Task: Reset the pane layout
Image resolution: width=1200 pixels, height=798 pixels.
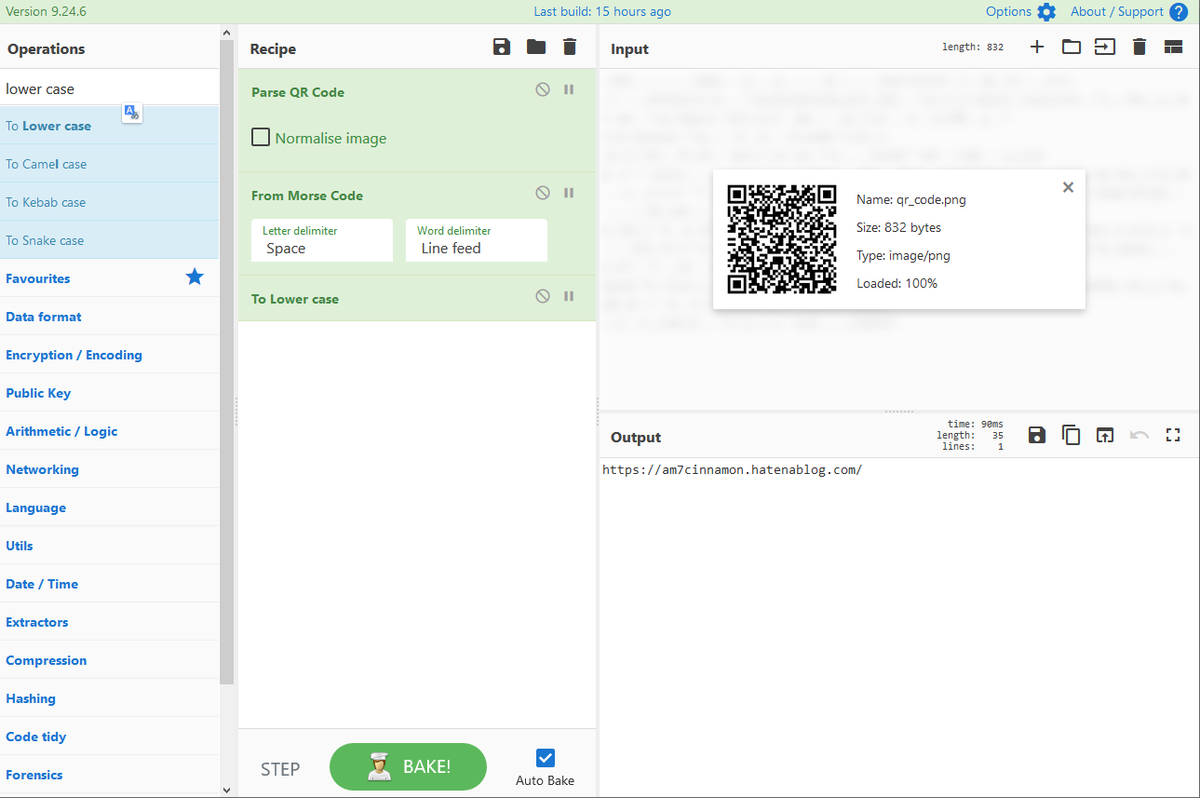Action: [x=1173, y=47]
